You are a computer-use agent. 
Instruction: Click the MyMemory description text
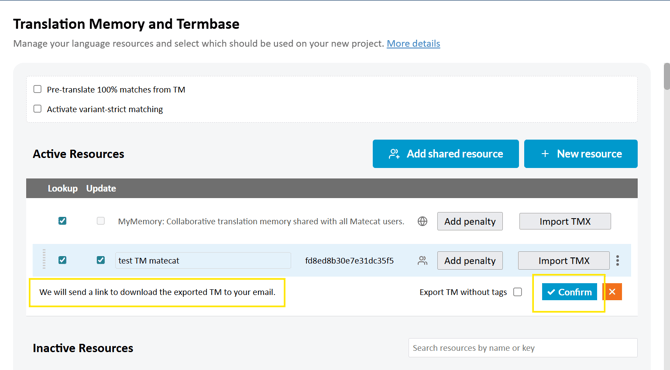[261, 221]
